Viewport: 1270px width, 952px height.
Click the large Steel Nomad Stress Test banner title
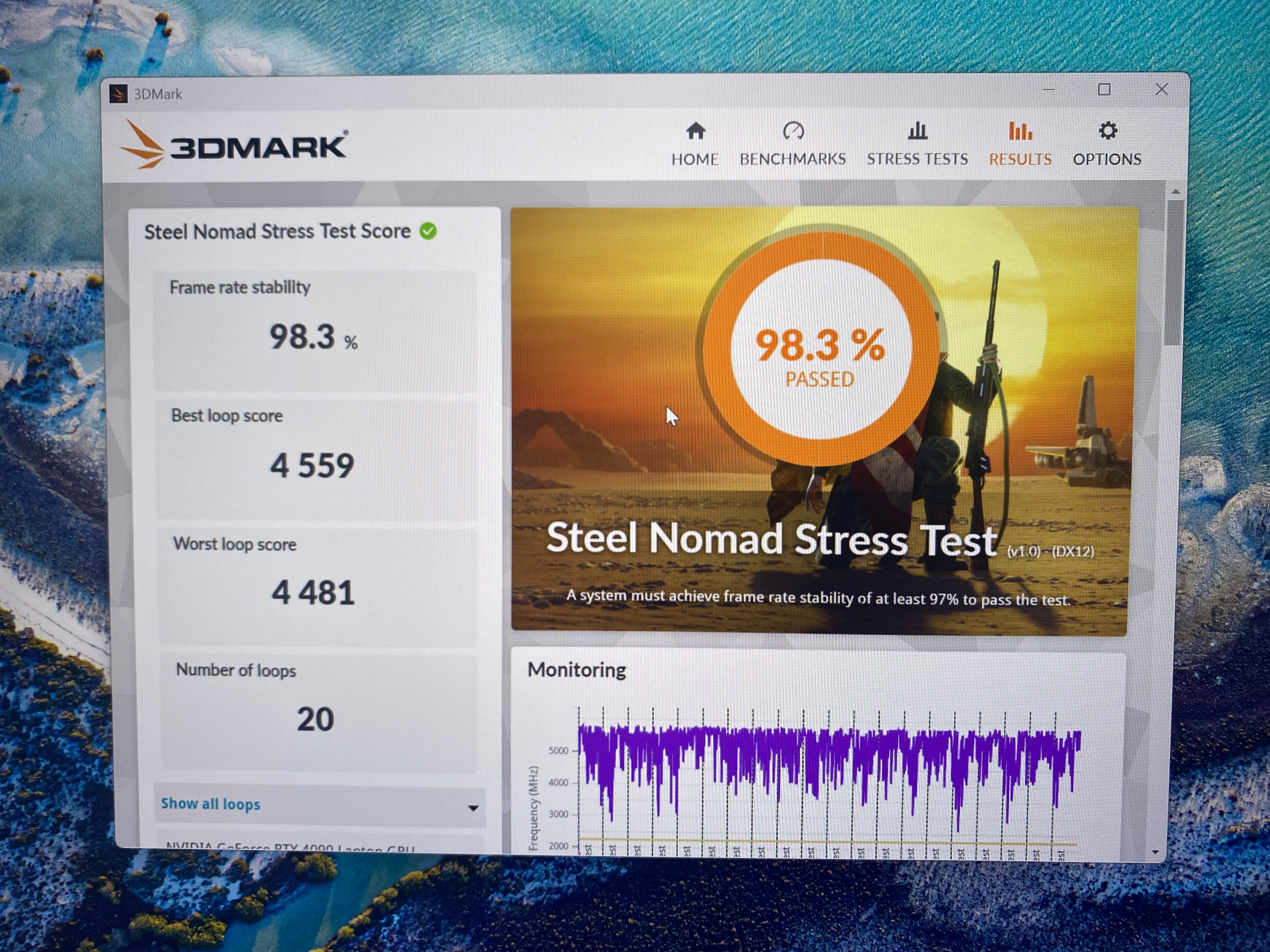(772, 539)
